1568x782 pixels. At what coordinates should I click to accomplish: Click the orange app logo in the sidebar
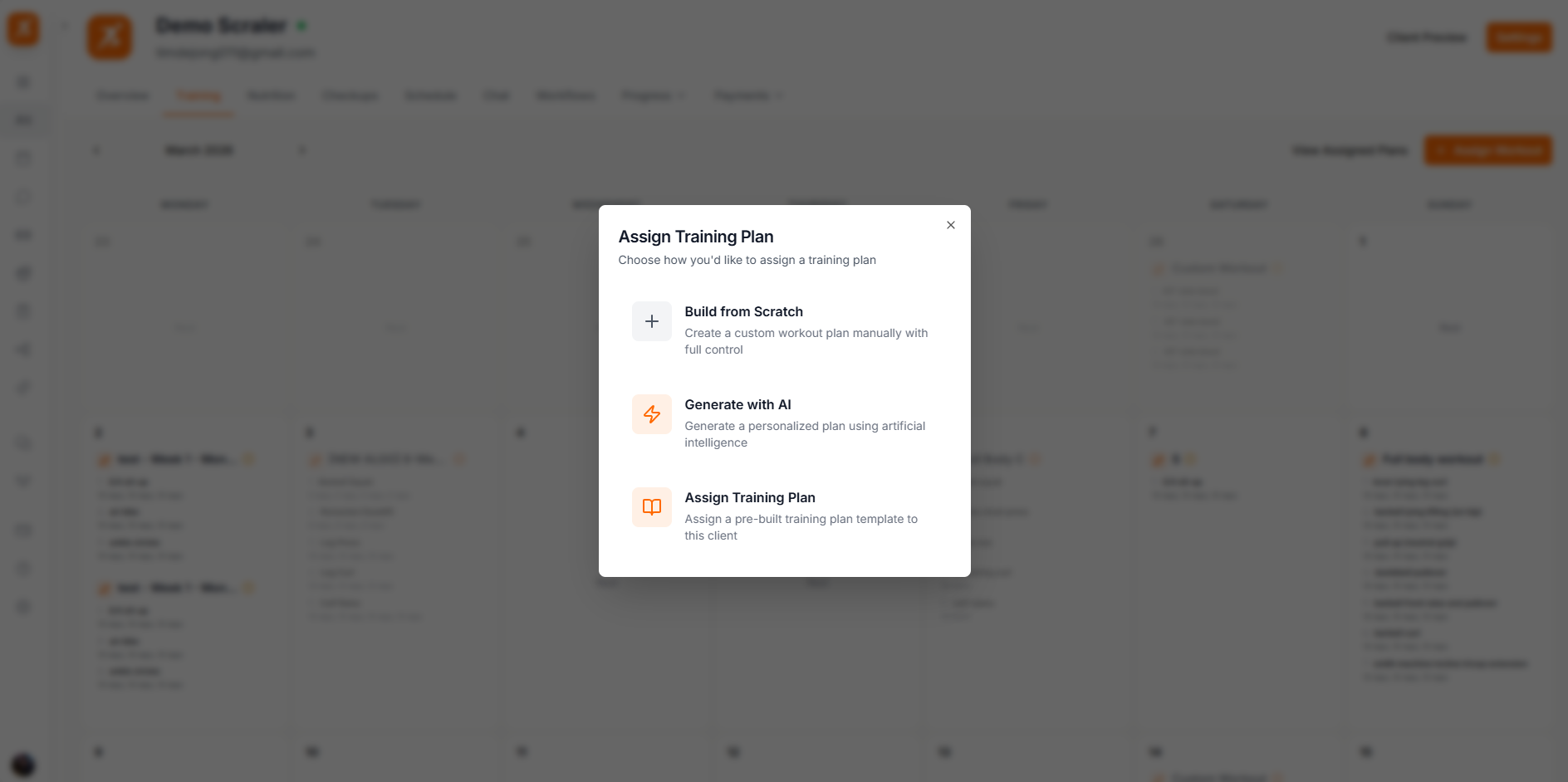click(x=23, y=28)
